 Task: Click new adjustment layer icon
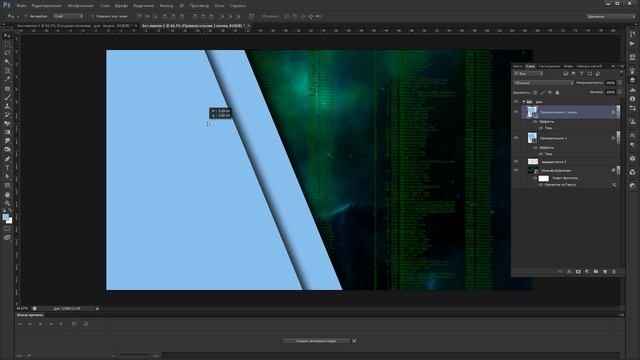tap(587, 271)
